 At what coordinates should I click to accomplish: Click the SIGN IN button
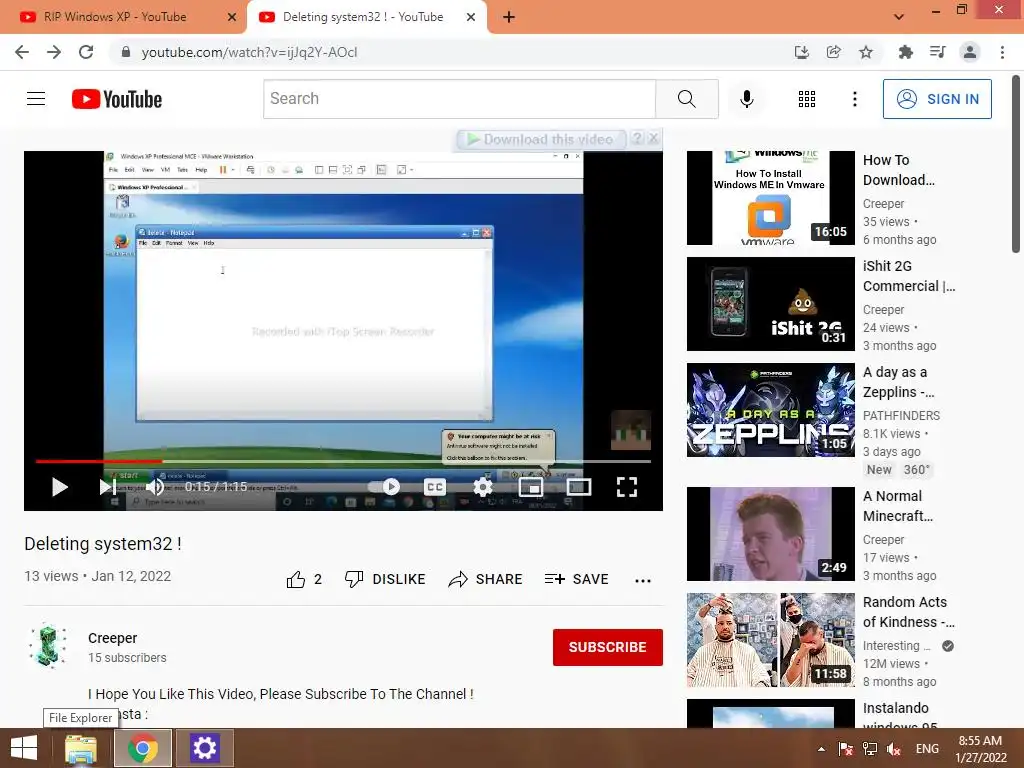point(937,99)
